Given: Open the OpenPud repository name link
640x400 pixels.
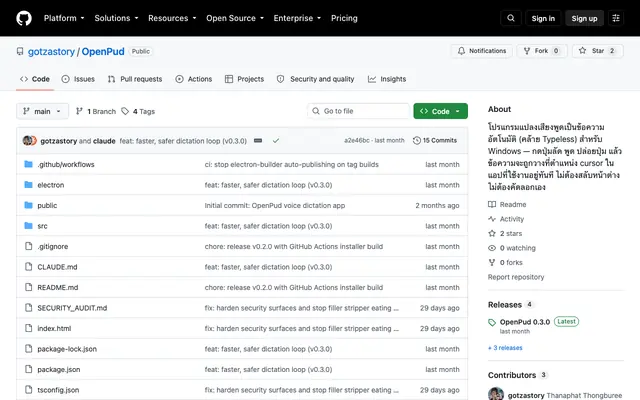Looking at the screenshot, I should tap(103, 52).
